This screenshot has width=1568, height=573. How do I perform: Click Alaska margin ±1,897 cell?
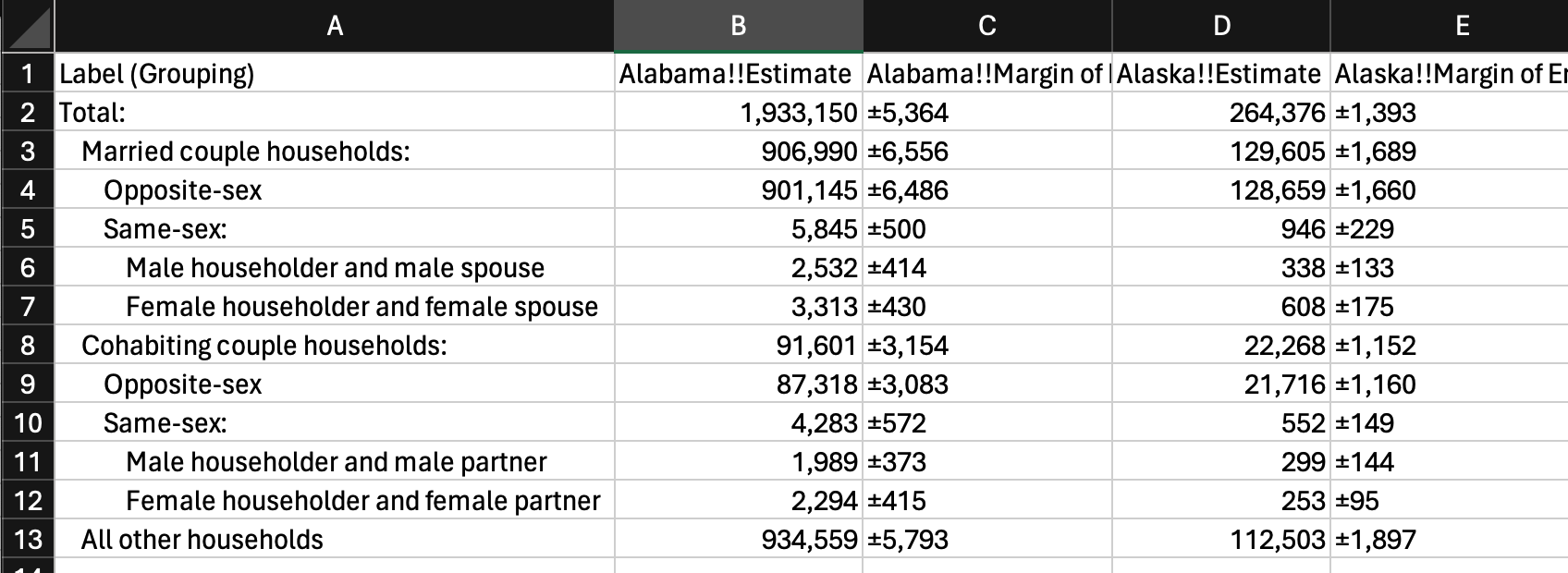click(x=1450, y=539)
